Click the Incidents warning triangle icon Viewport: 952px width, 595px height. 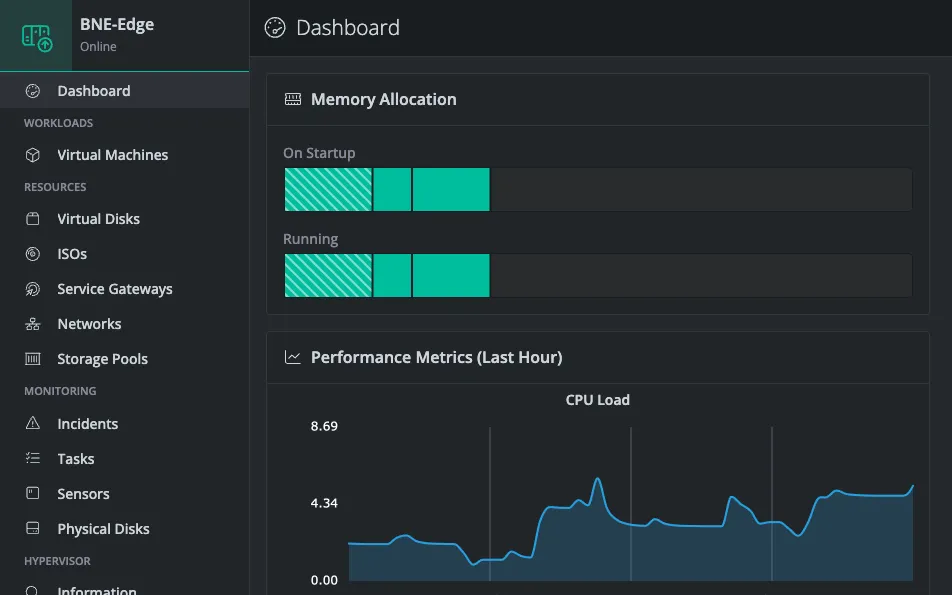tap(33, 423)
